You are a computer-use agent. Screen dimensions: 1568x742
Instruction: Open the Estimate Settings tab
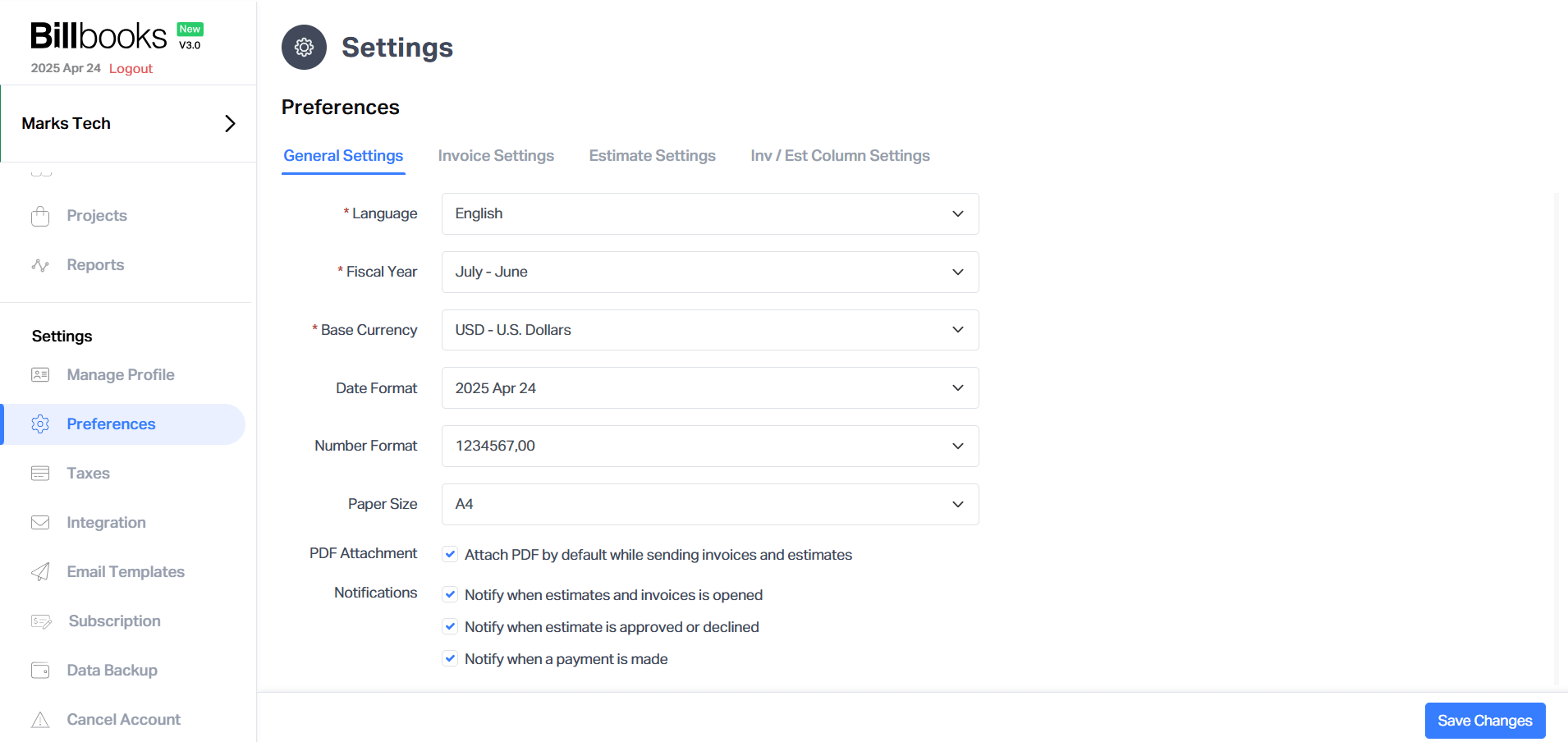click(x=652, y=155)
